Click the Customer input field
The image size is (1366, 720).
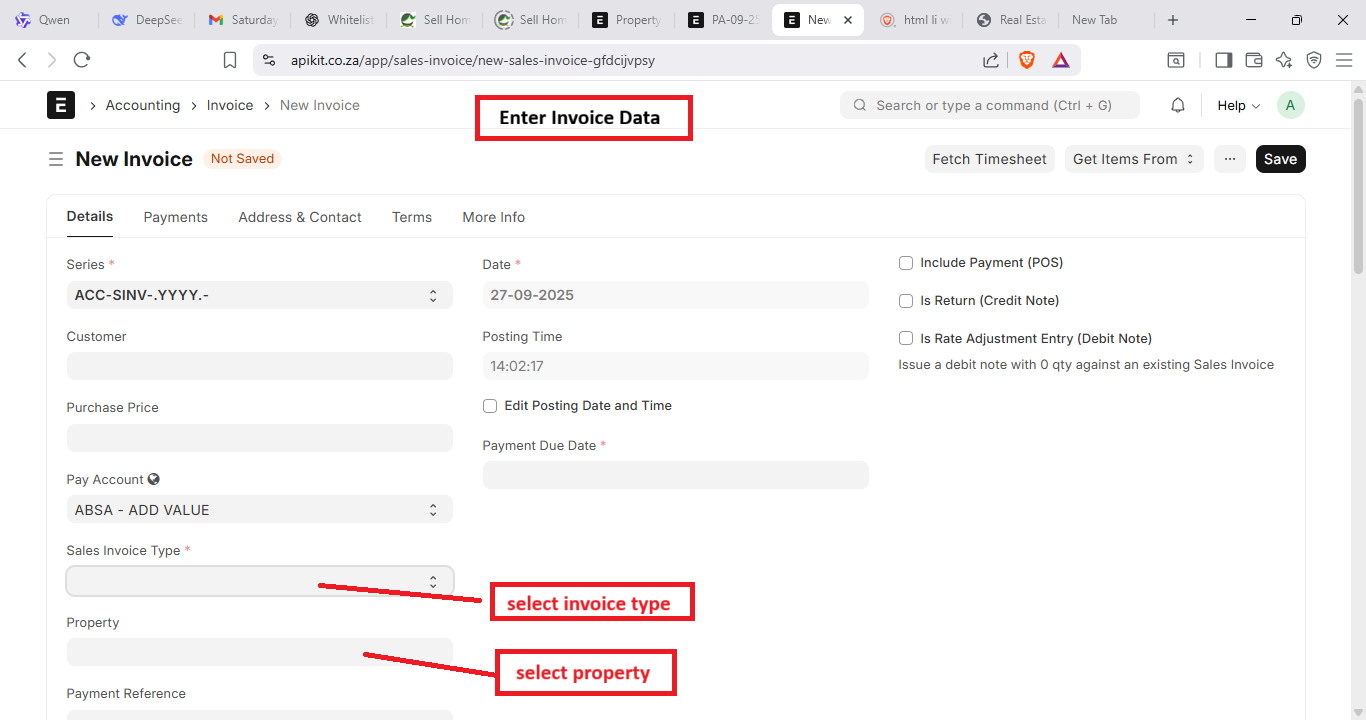[x=259, y=366]
